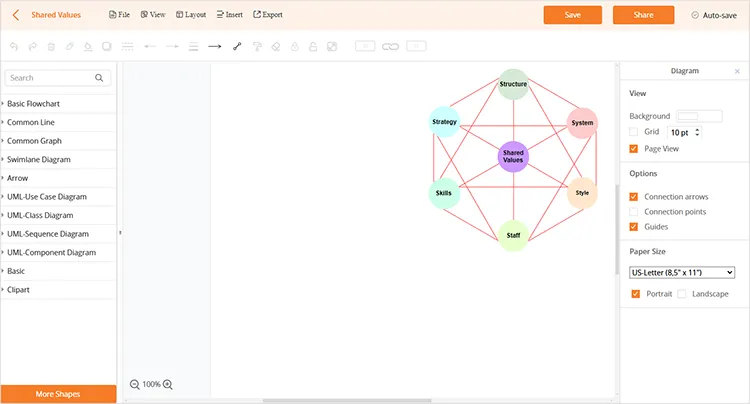Click the open padlock unlock icon

pyautogui.click(x=313, y=46)
